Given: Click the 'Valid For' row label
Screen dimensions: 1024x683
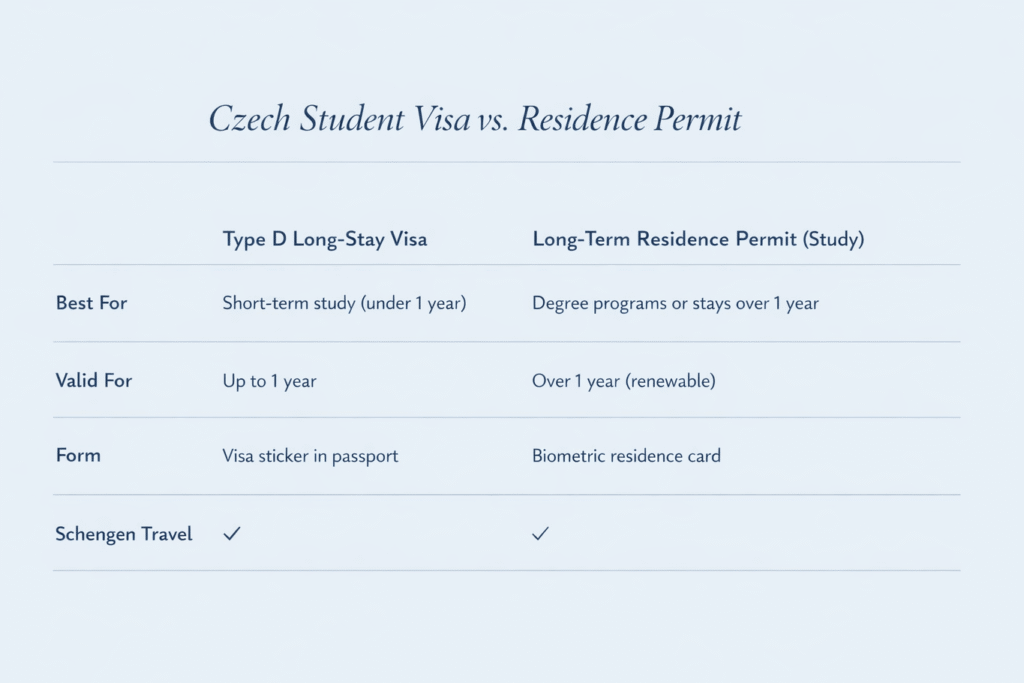Looking at the screenshot, I should [x=94, y=380].
